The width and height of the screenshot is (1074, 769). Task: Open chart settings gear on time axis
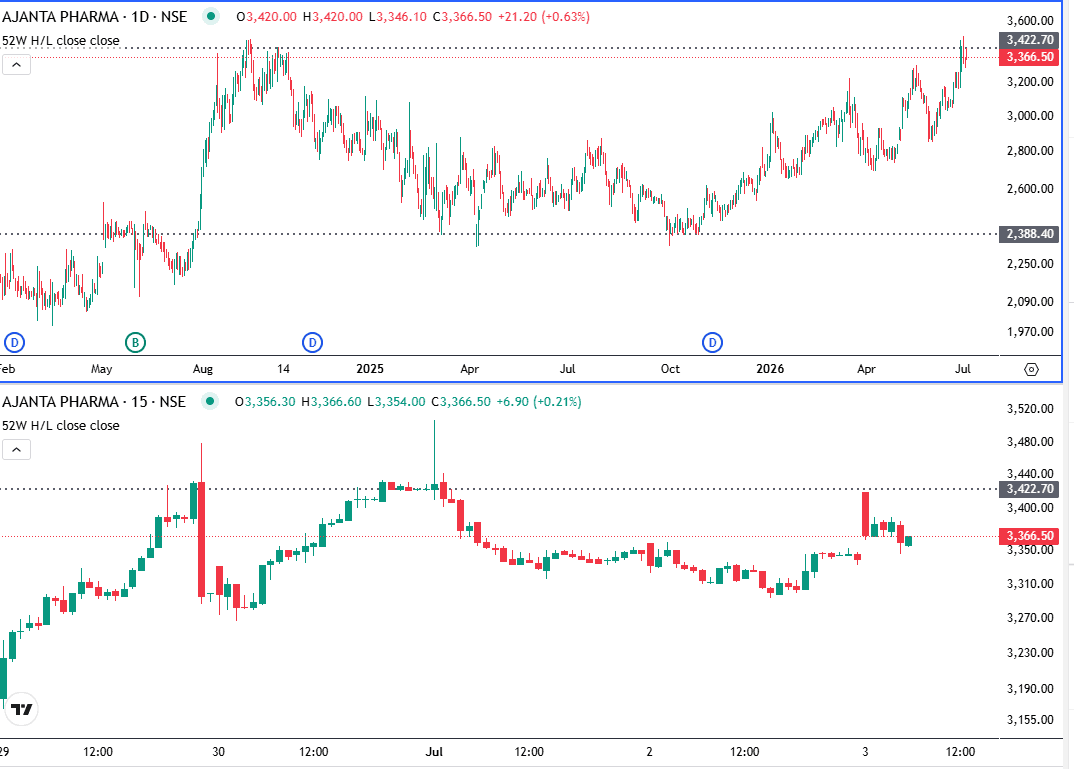(x=1031, y=369)
